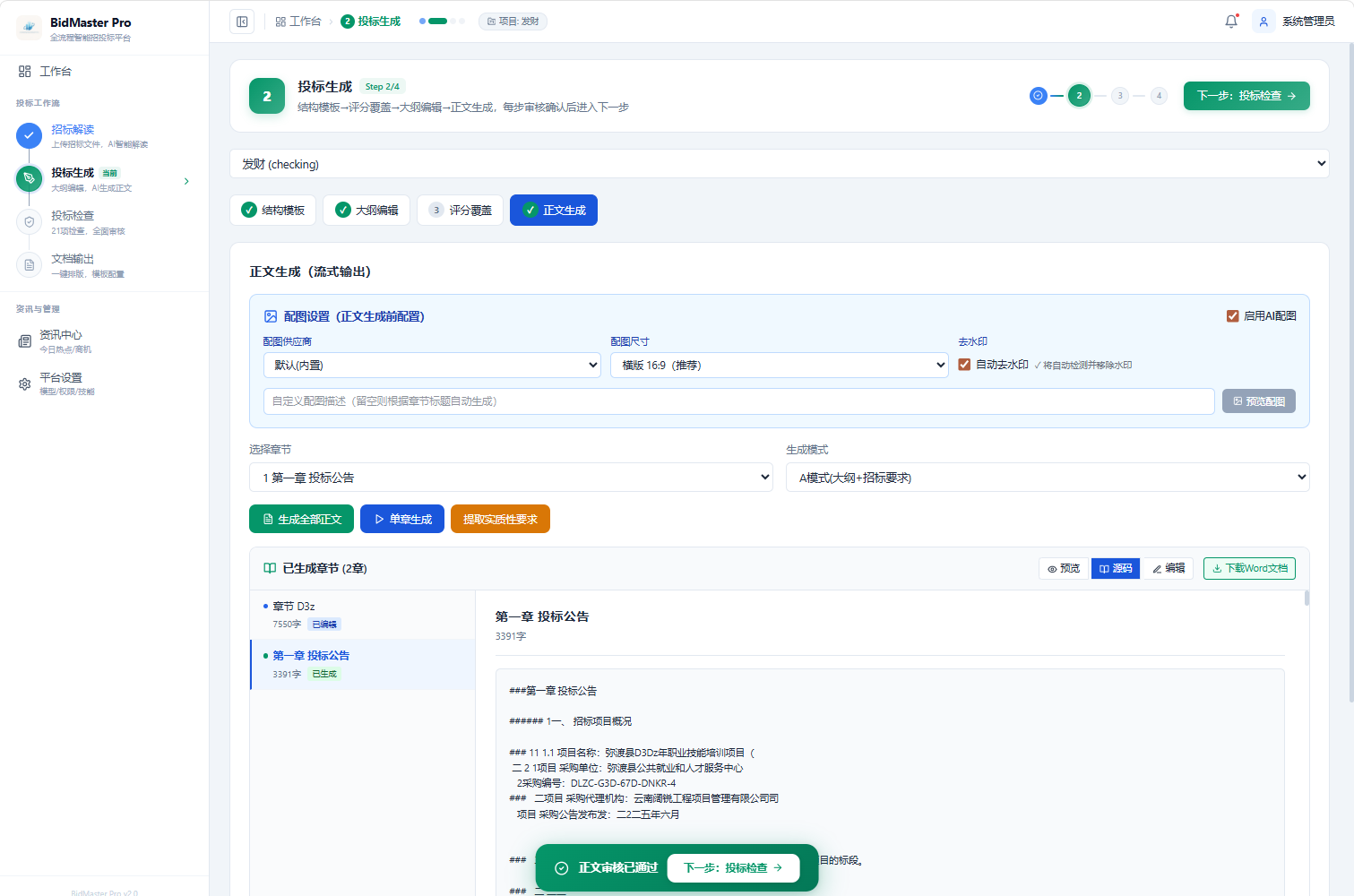Click 下一步：投标检查 in the bottom banner
This screenshot has height=896, width=1354.
733,868
